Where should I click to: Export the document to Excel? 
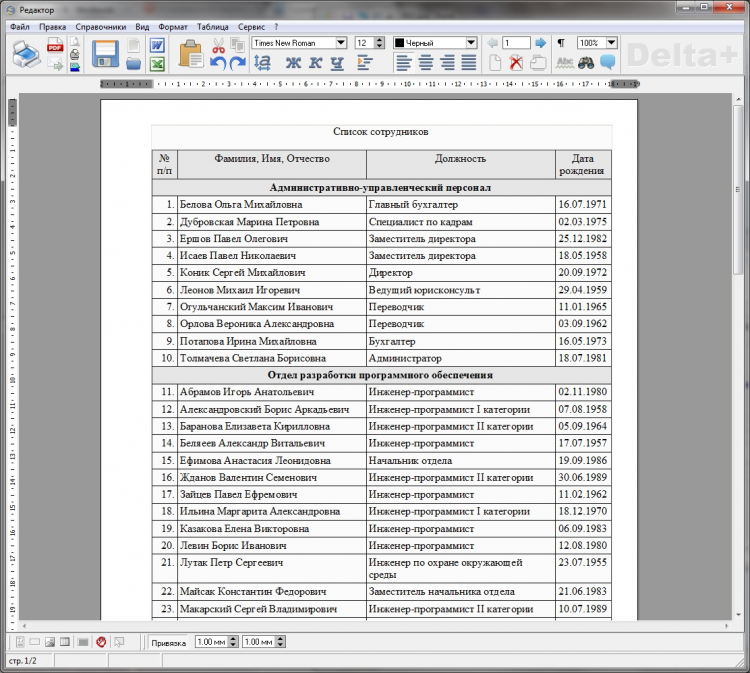click(157, 64)
